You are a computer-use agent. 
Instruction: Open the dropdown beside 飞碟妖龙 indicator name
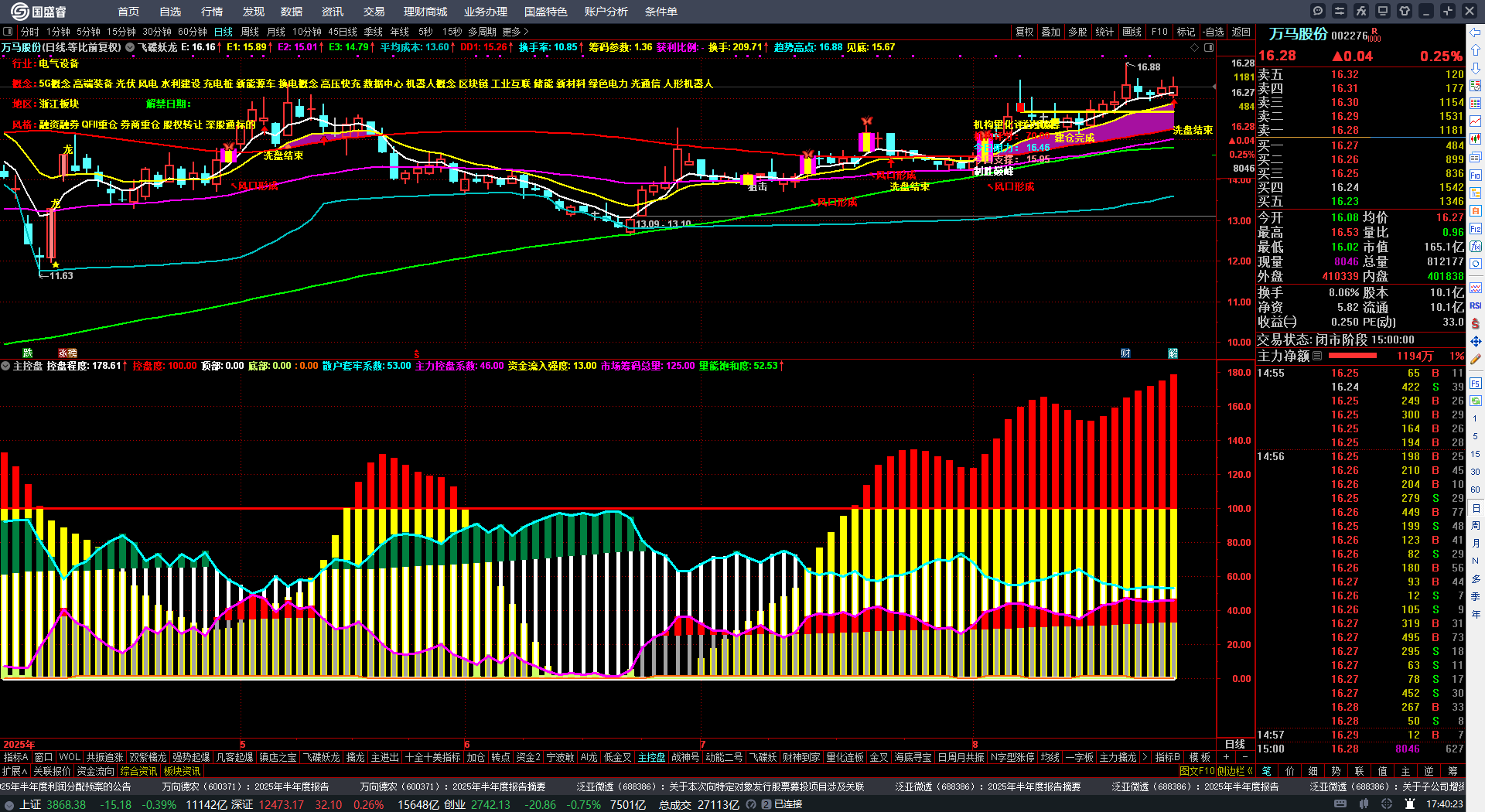[130, 47]
